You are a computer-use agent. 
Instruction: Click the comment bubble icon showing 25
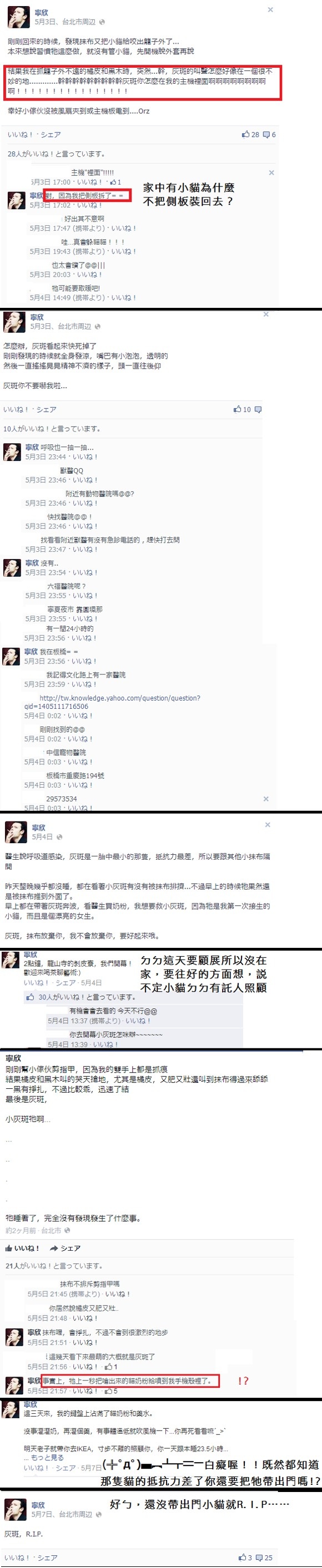click(260, 1557)
